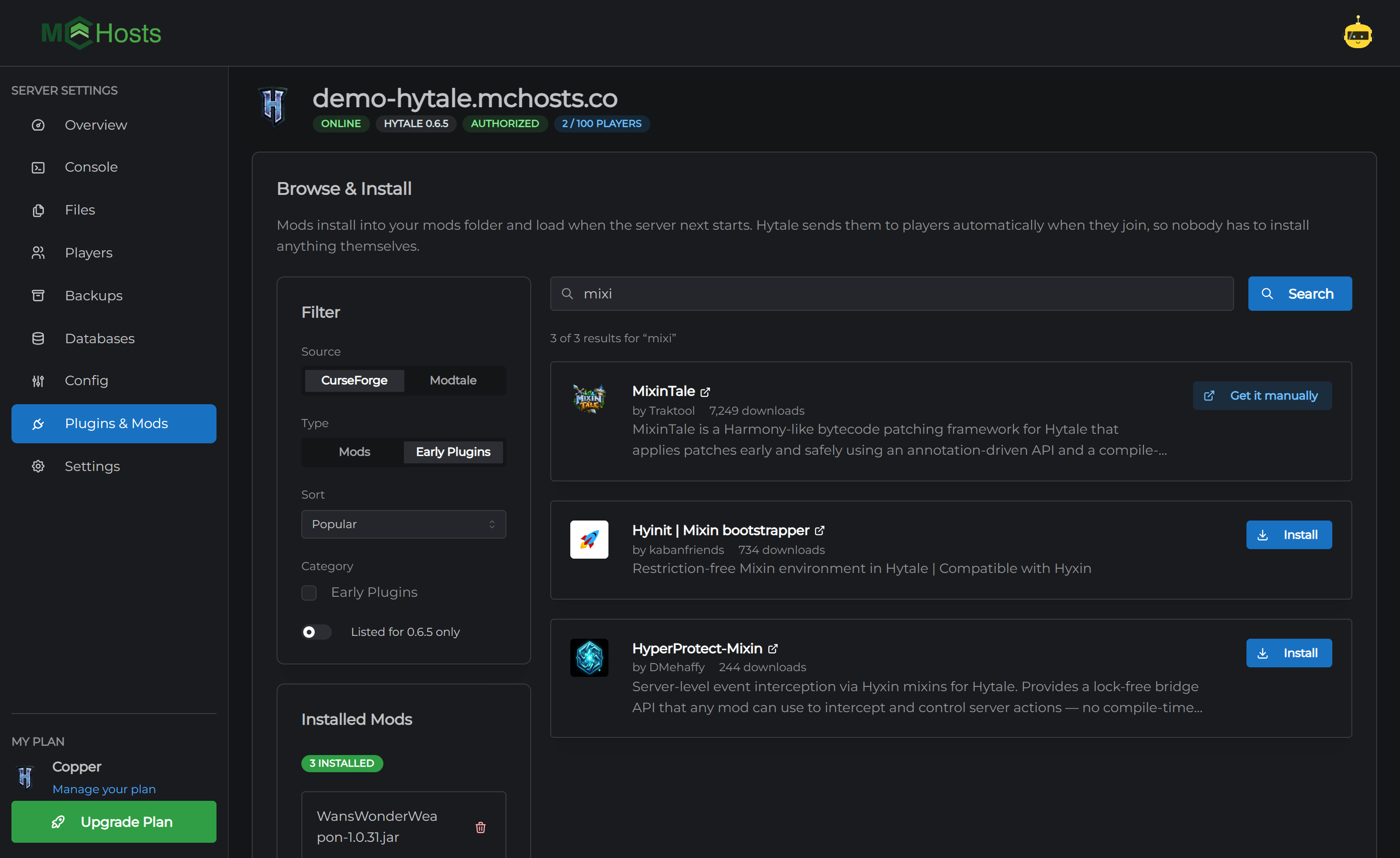Click the demo-hytale.mchosts.co server title
The height and width of the screenshot is (858, 1400).
(465, 98)
